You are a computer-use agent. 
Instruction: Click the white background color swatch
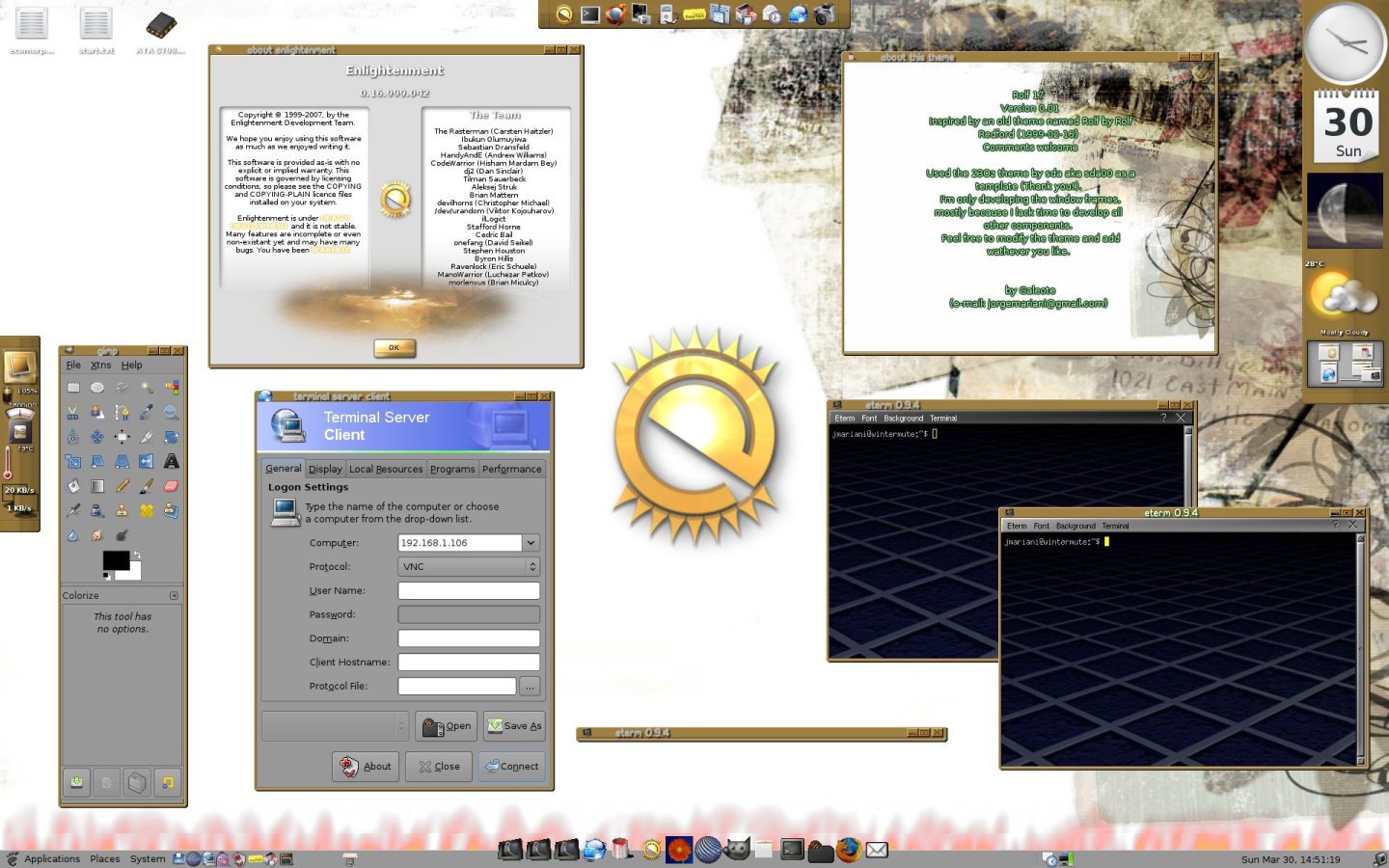click(135, 572)
